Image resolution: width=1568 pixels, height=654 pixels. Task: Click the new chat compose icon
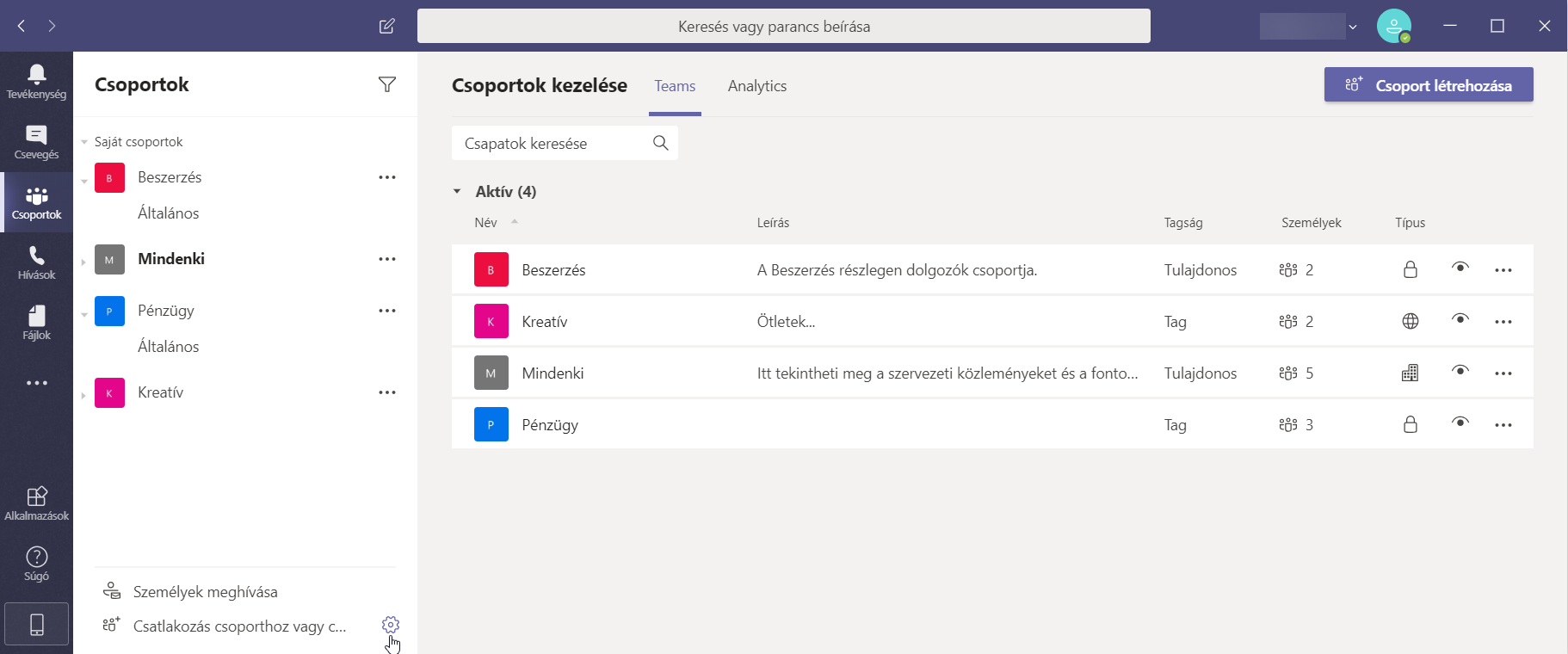(x=387, y=26)
